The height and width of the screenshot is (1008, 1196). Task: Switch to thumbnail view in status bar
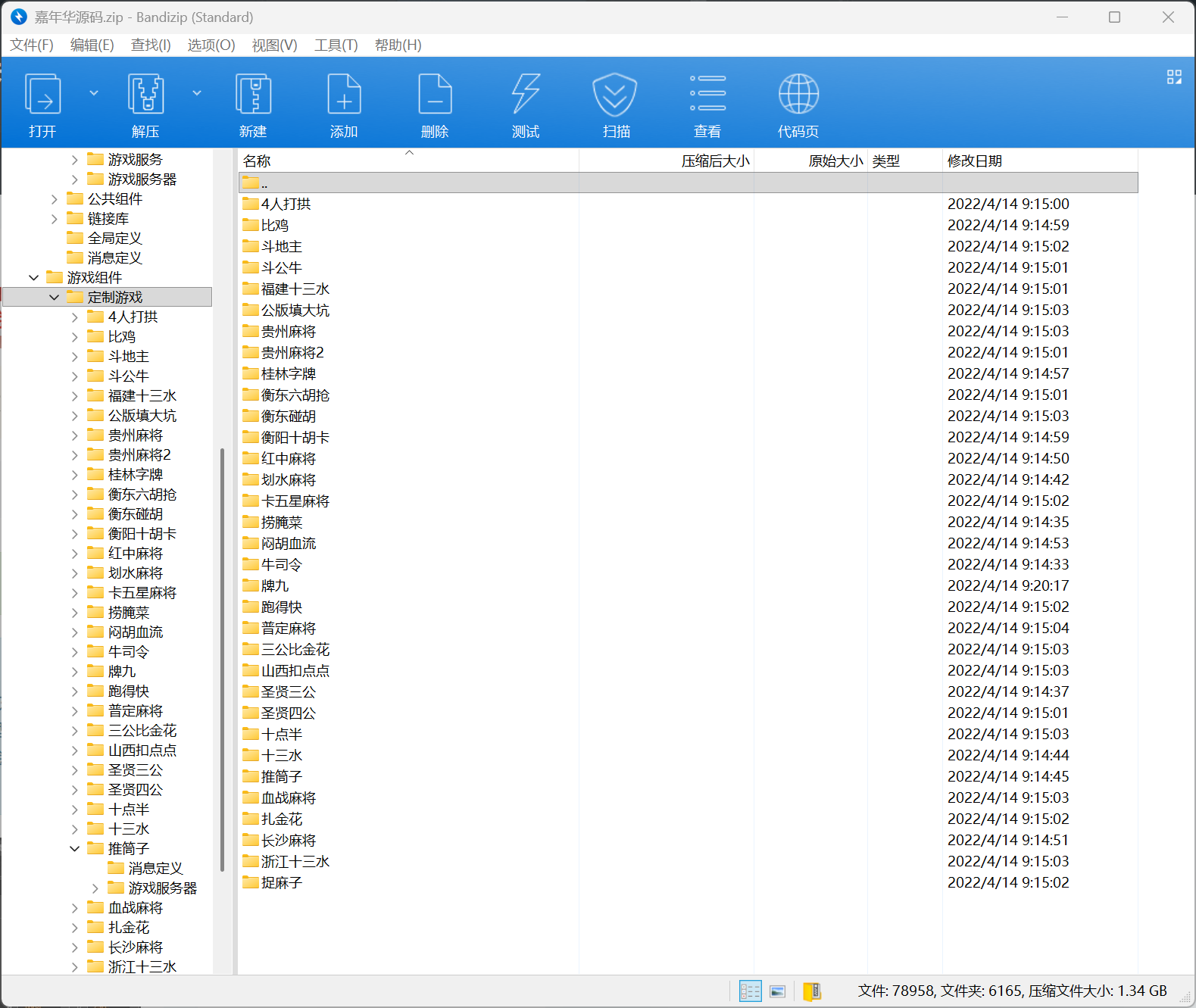click(x=778, y=991)
